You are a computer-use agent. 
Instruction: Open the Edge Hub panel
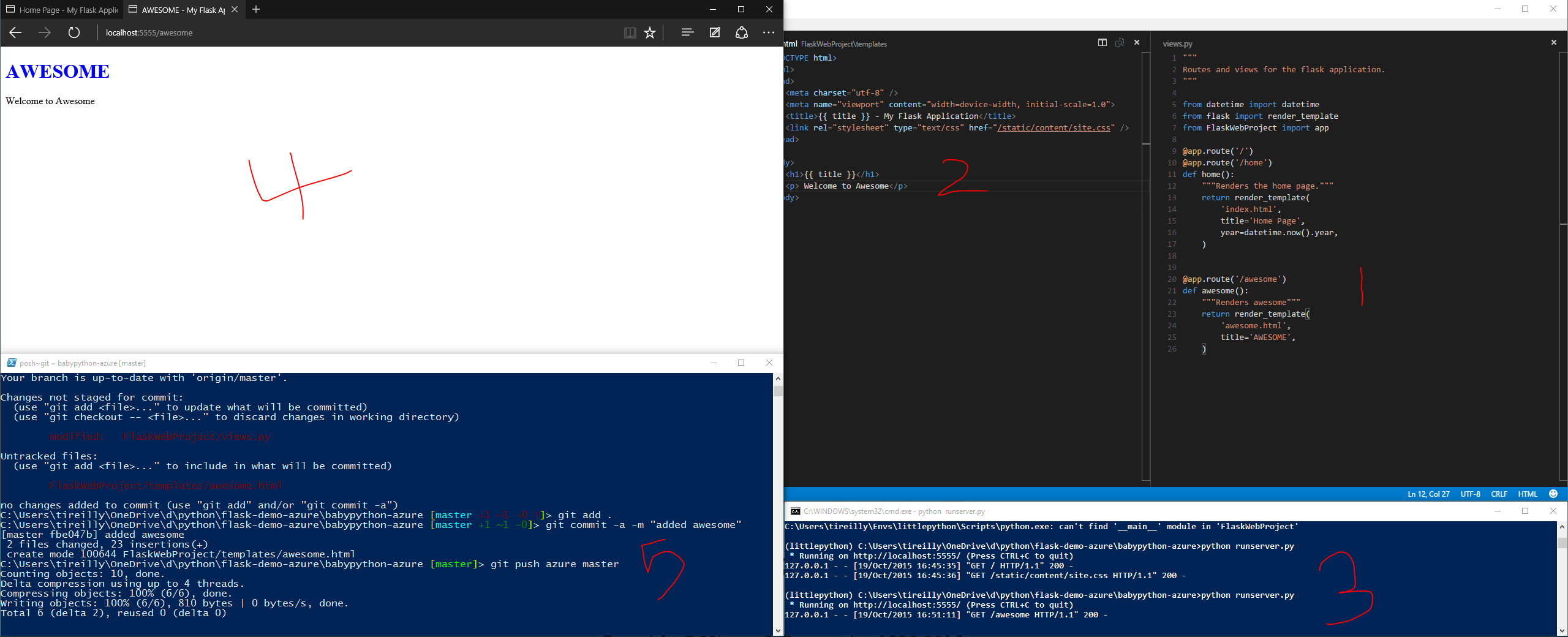tap(687, 32)
